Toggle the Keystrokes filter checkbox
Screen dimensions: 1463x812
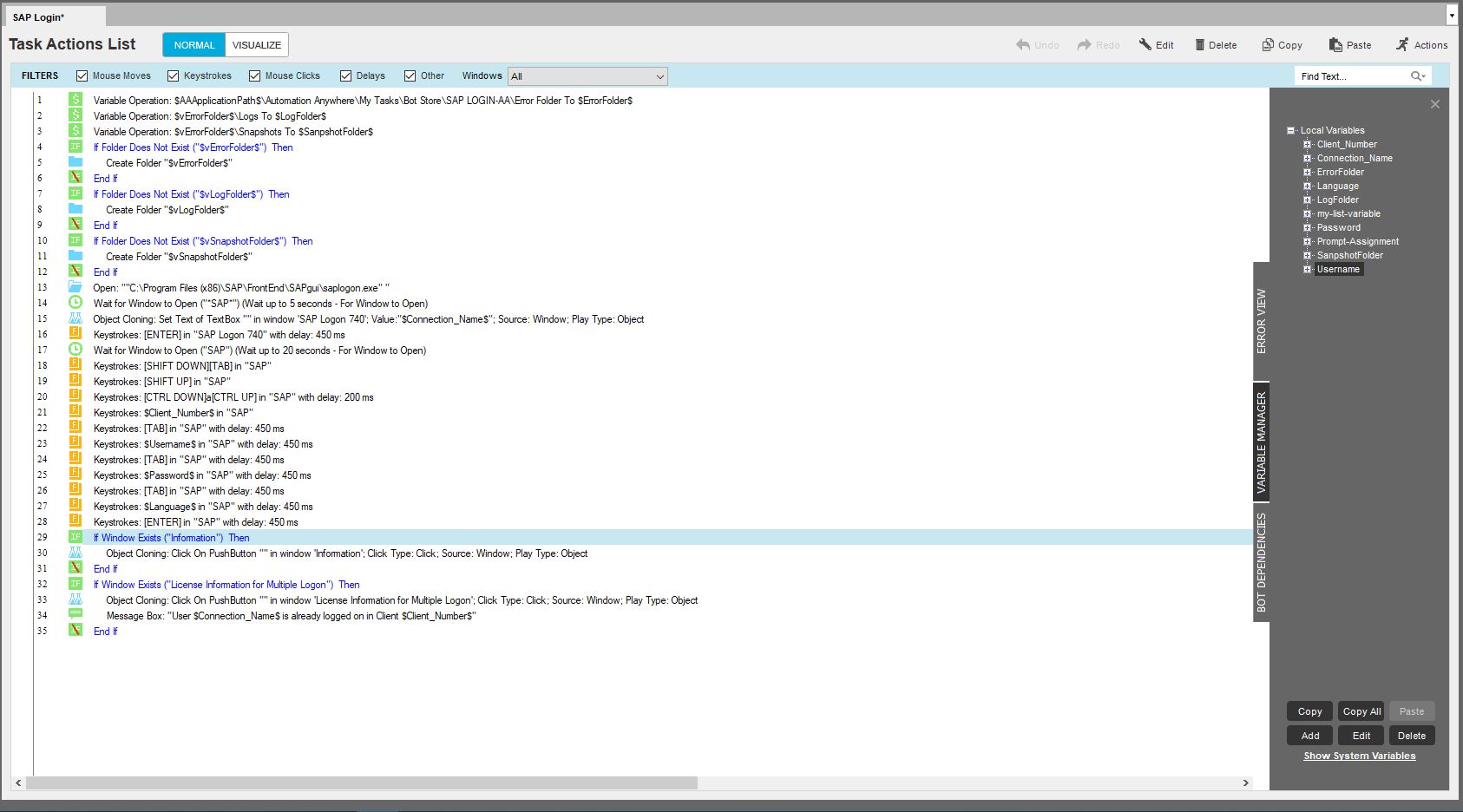coord(174,76)
